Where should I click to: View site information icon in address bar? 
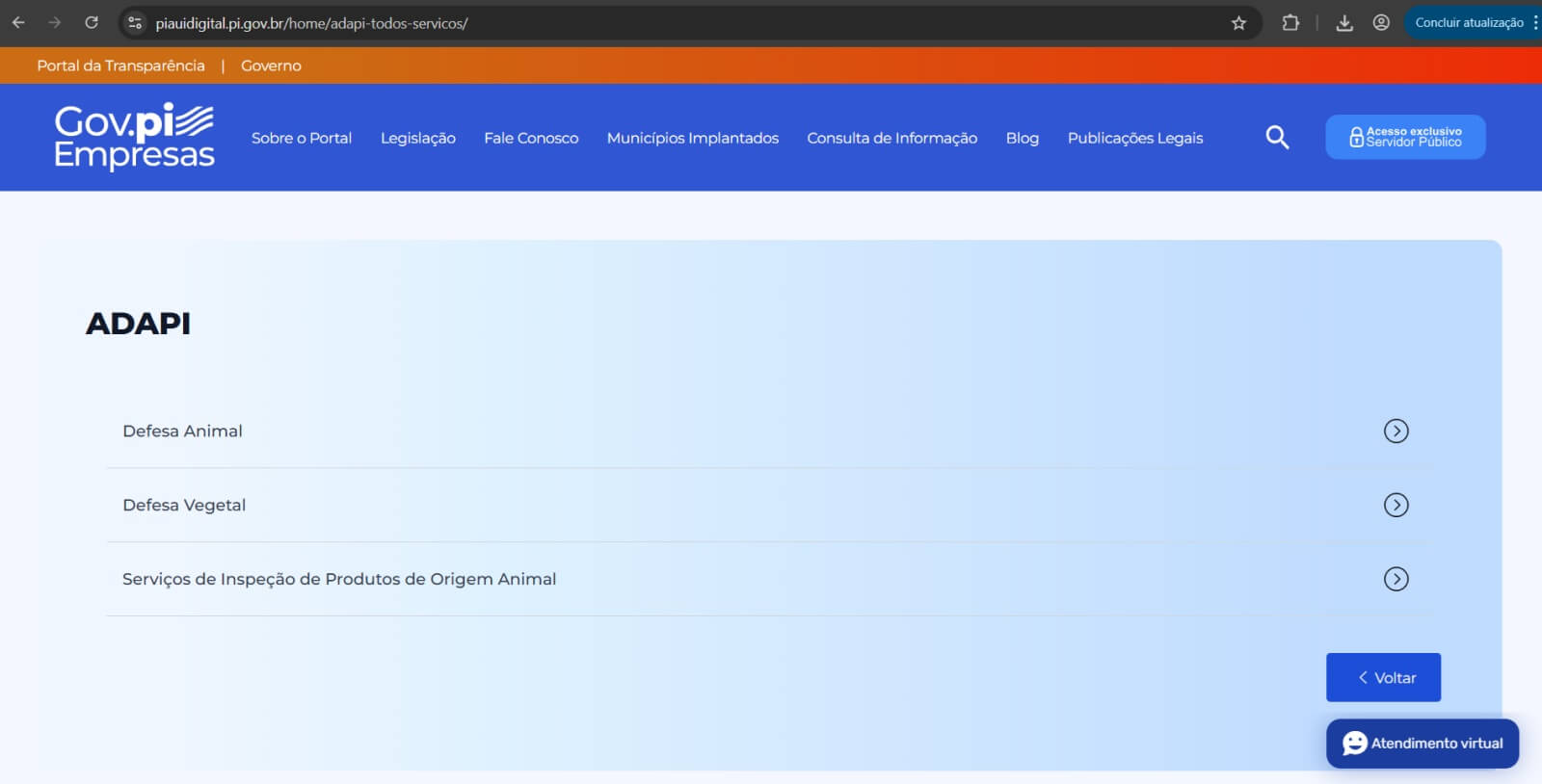pyautogui.click(x=135, y=23)
